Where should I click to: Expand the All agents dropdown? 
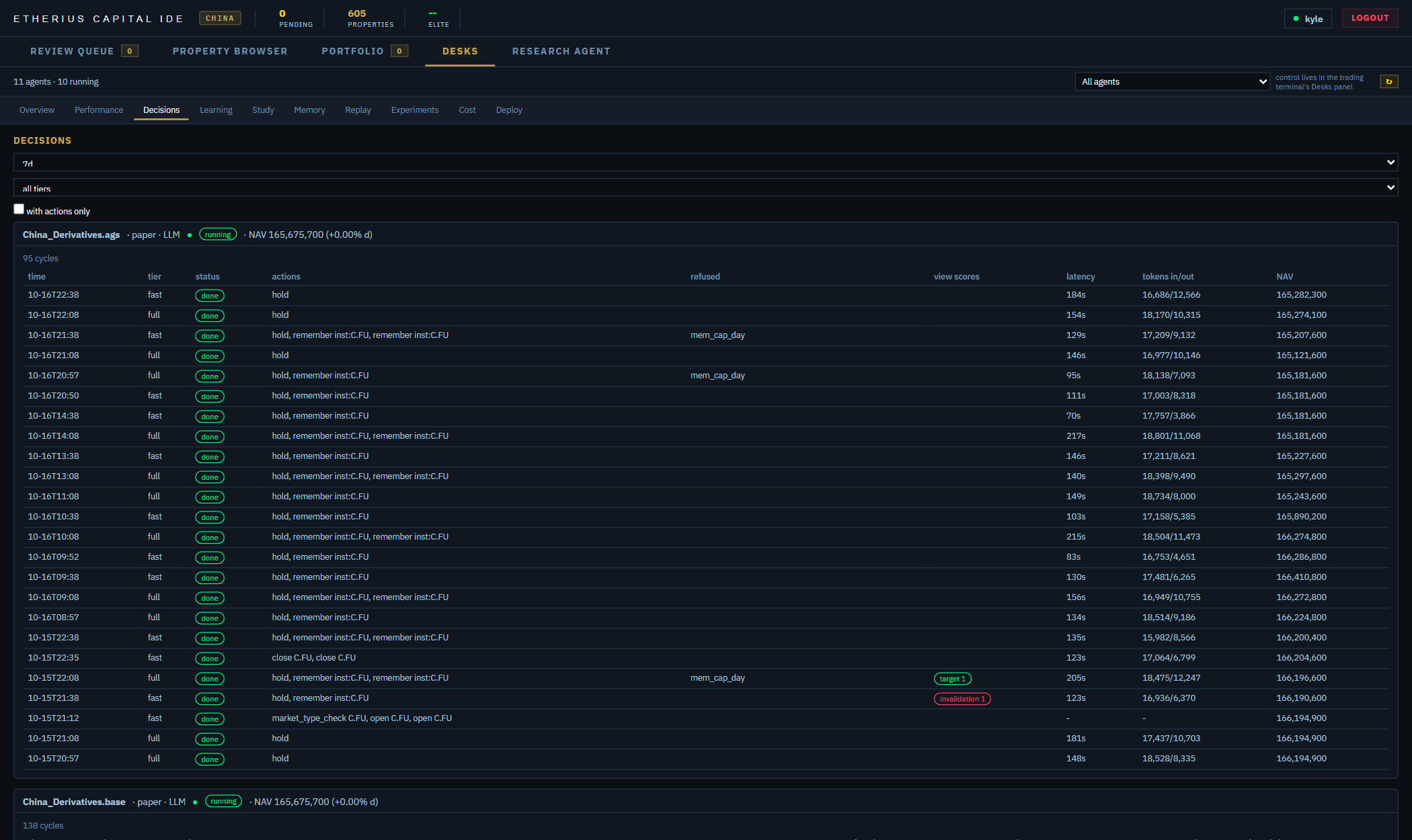pos(1172,82)
